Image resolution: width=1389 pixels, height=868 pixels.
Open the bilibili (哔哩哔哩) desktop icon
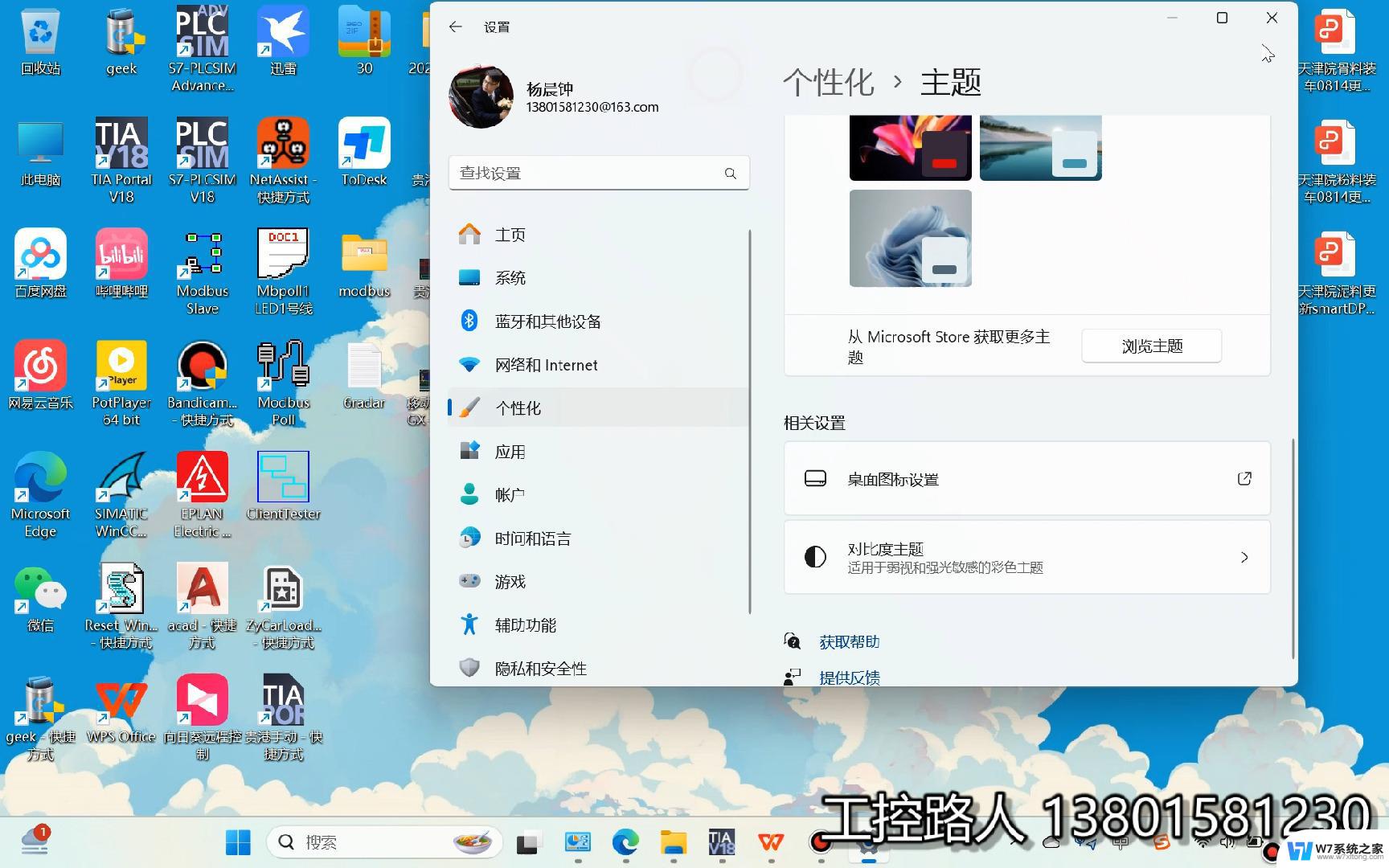(x=121, y=264)
